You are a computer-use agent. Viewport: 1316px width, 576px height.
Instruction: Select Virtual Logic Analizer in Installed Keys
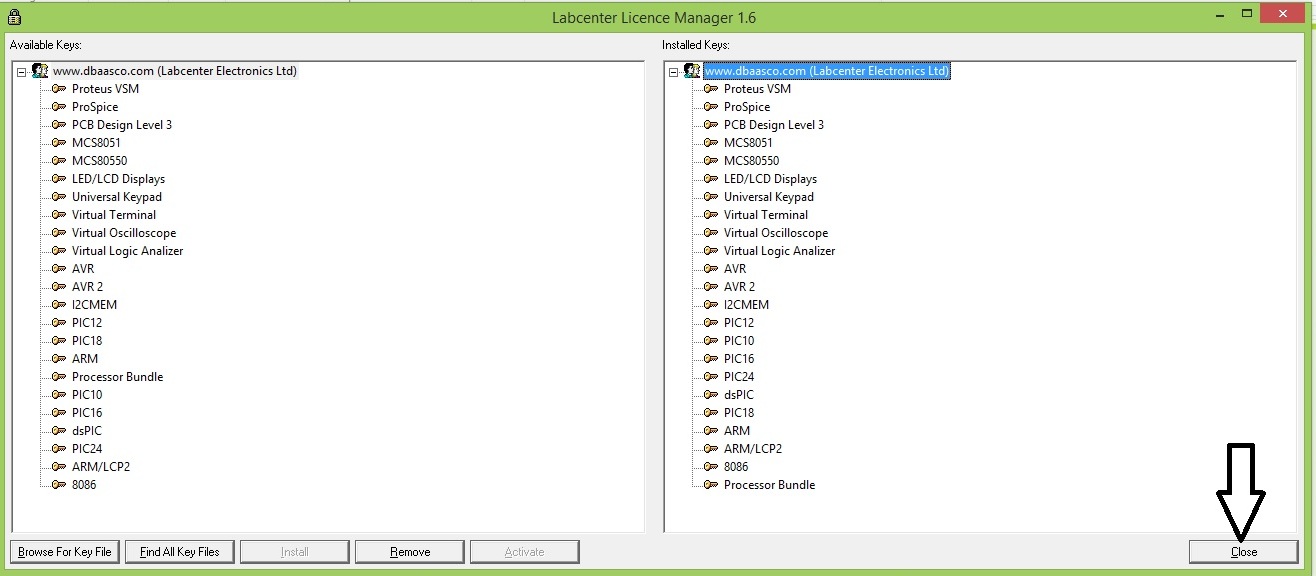[779, 251]
